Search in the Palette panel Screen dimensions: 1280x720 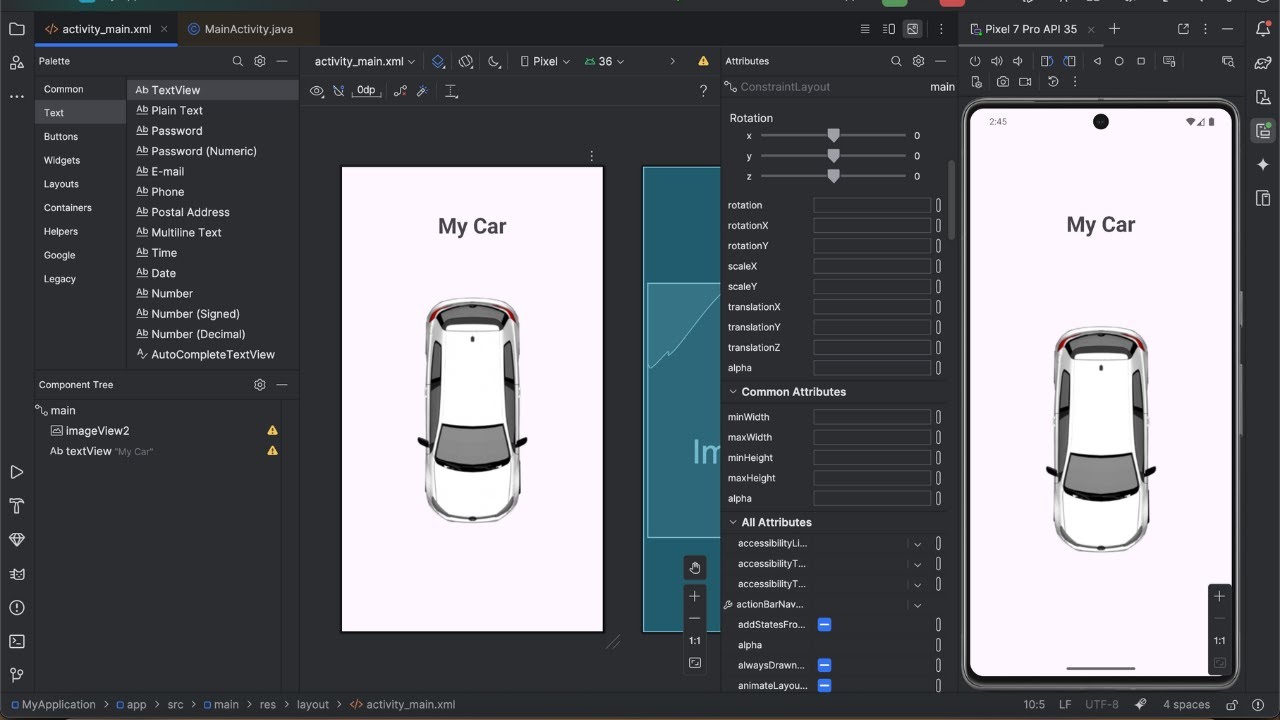[x=238, y=61]
